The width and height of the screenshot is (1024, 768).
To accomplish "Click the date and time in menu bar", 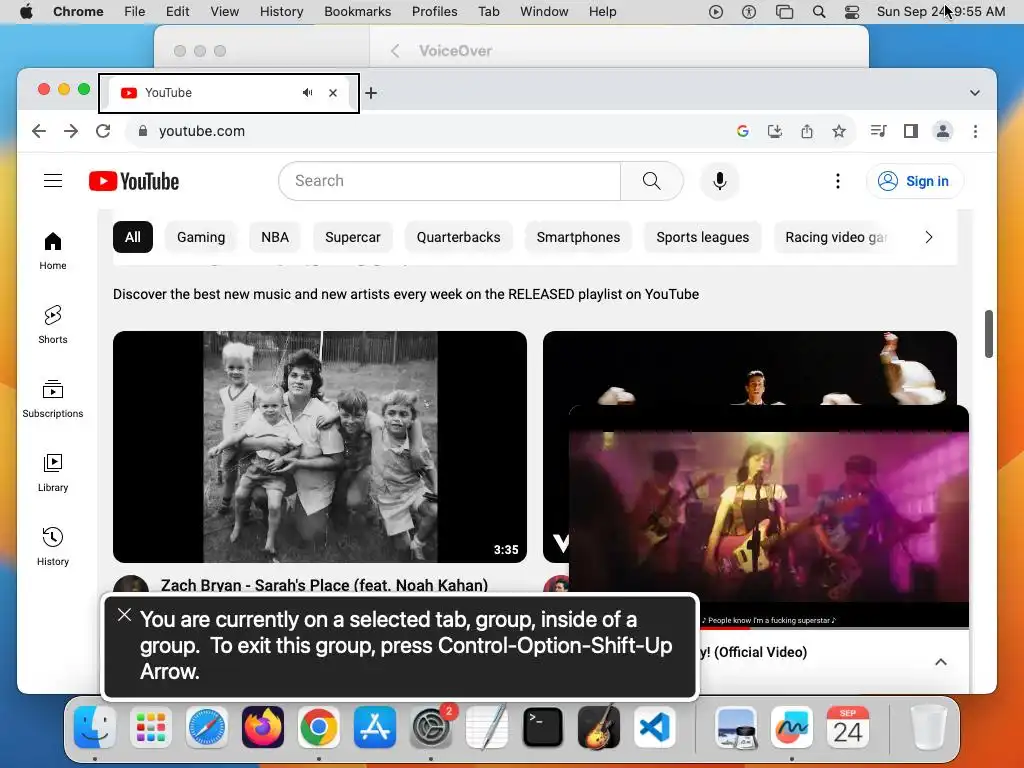I will tap(940, 12).
